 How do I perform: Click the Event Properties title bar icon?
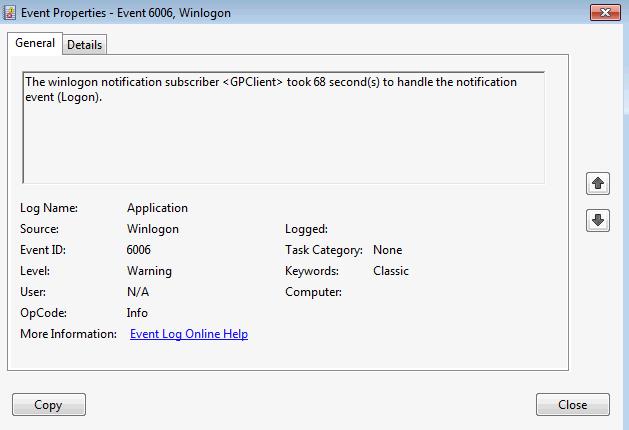click(x=12, y=11)
